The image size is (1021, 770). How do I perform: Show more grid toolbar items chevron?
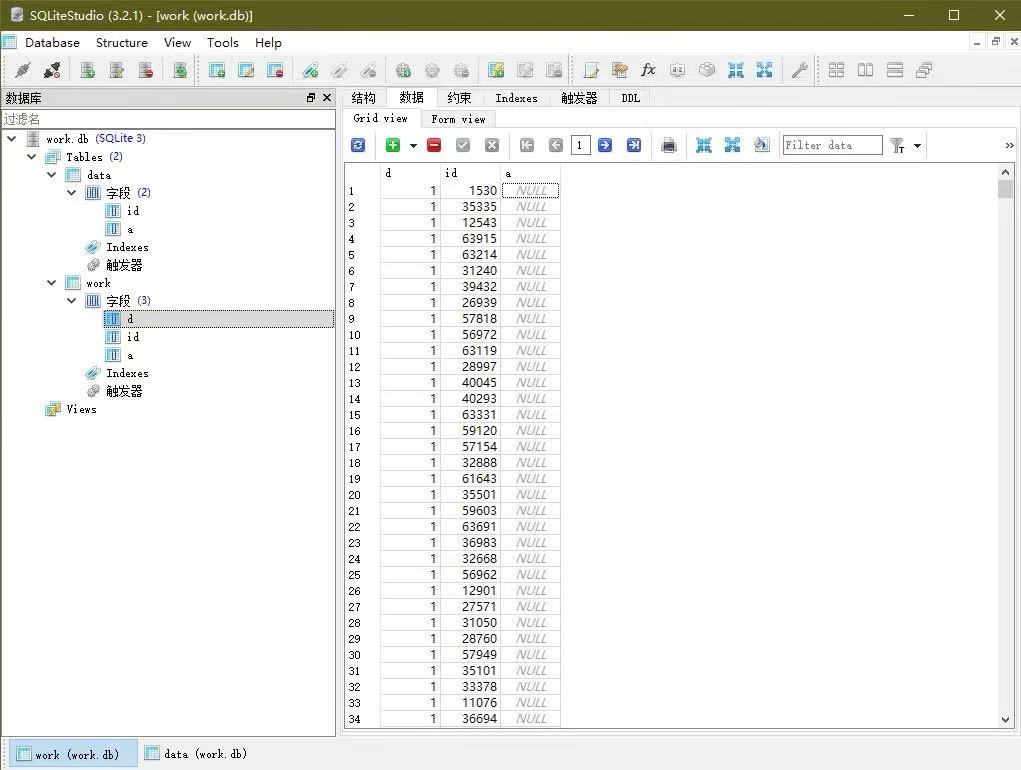1009,145
